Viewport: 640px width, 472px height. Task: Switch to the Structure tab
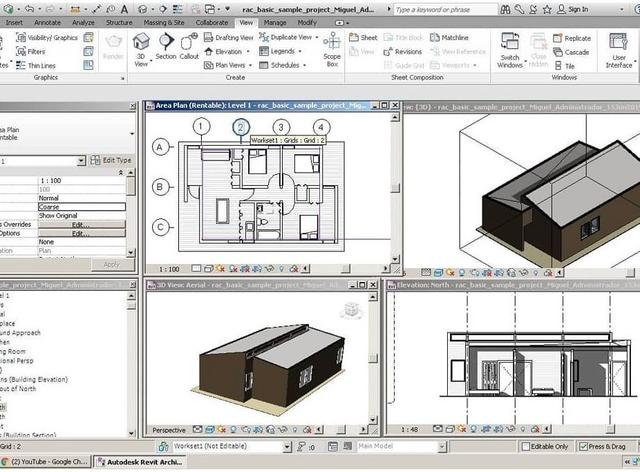(x=119, y=22)
